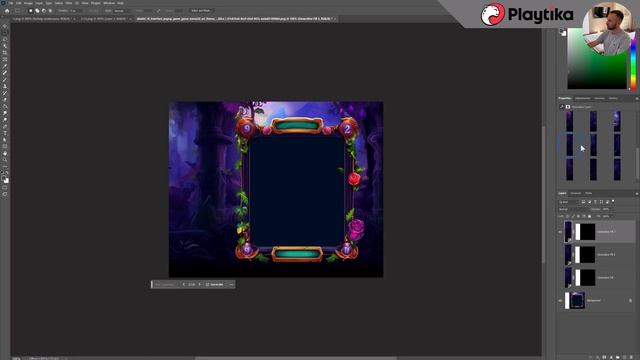The image size is (640, 360).
Task: Select the Rectangle shape tool
Action: (x=5, y=146)
